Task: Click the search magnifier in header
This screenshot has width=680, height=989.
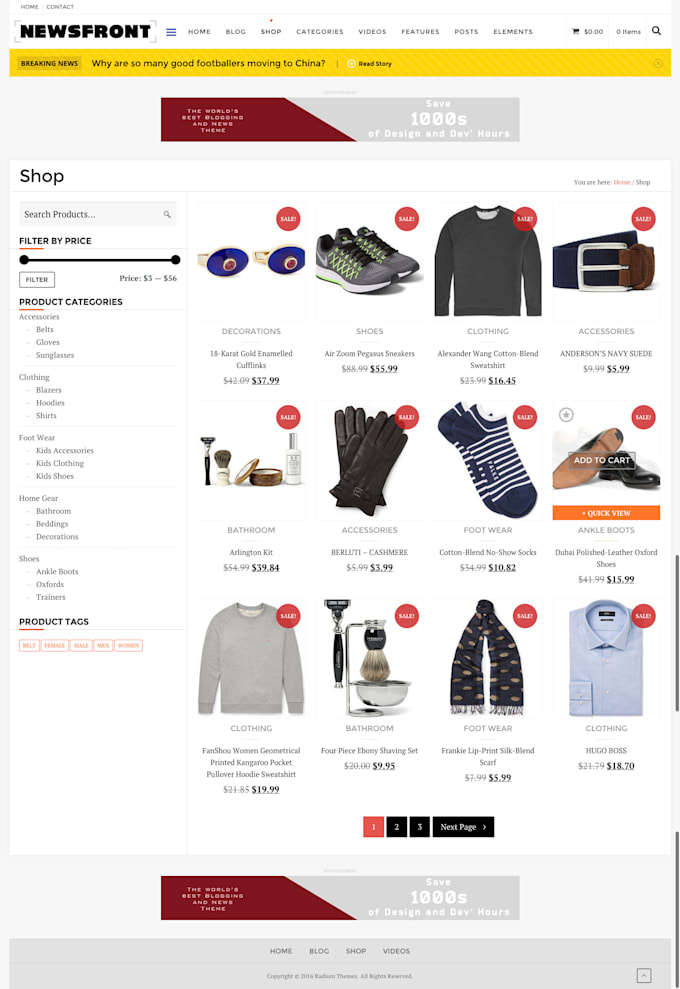Action: pyautogui.click(x=656, y=31)
